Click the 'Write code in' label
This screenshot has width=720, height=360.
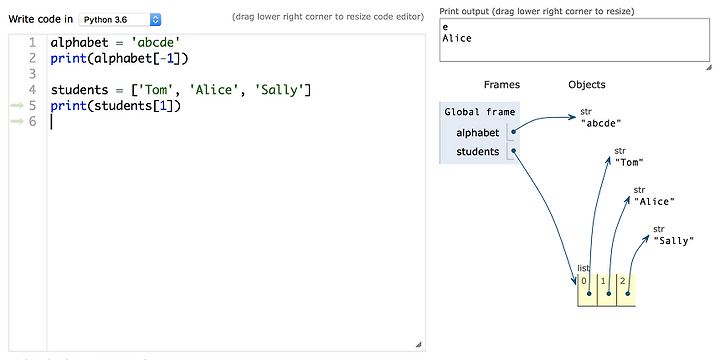pyautogui.click(x=41, y=19)
